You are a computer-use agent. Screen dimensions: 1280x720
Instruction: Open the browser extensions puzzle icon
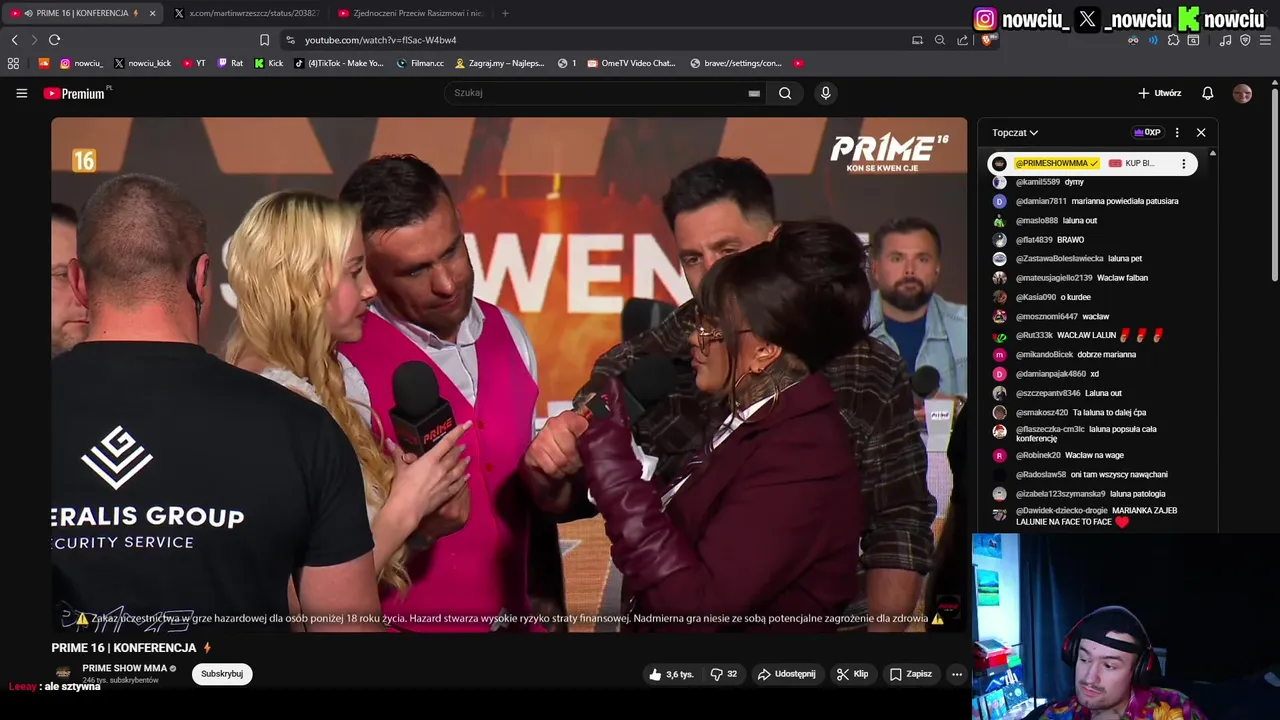click(1173, 40)
